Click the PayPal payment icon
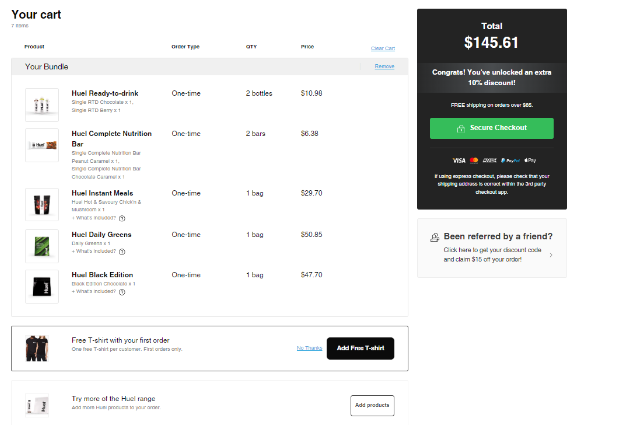Screen dimensions: 624x439 [x=509, y=160]
